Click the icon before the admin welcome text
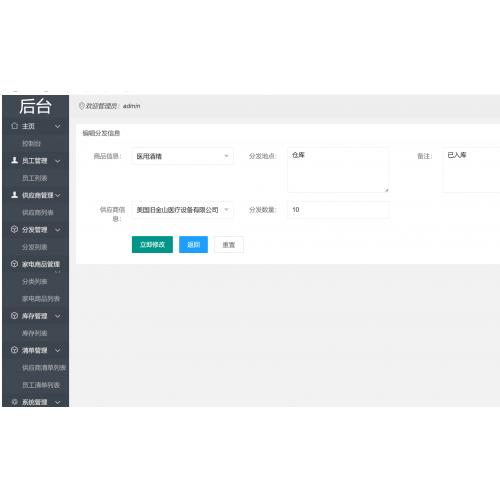 pos(81,106)
